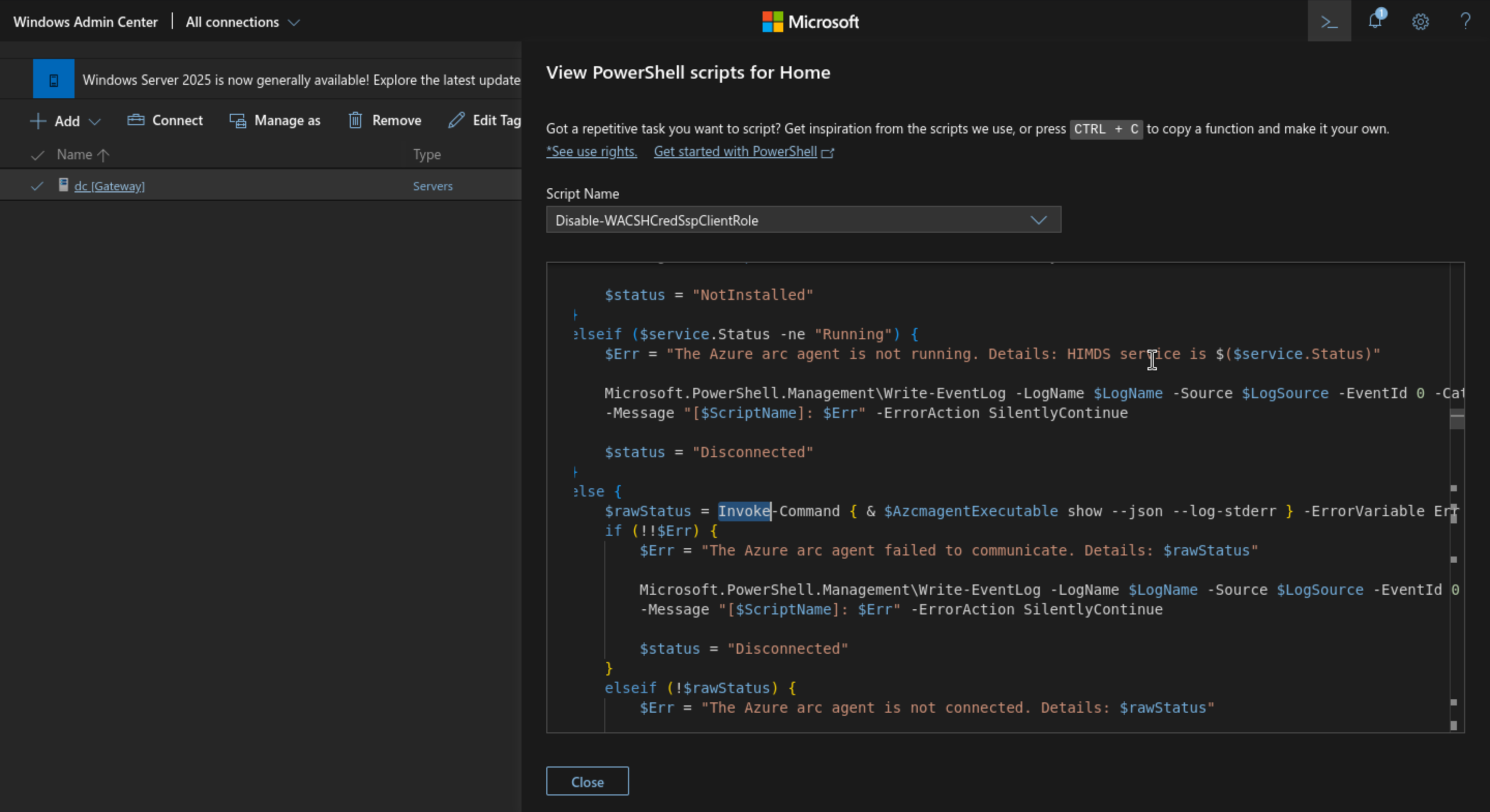Click the Servers type cell
Image resolution: width=1490 pixels, height=812 pixels.
(433, 186)
